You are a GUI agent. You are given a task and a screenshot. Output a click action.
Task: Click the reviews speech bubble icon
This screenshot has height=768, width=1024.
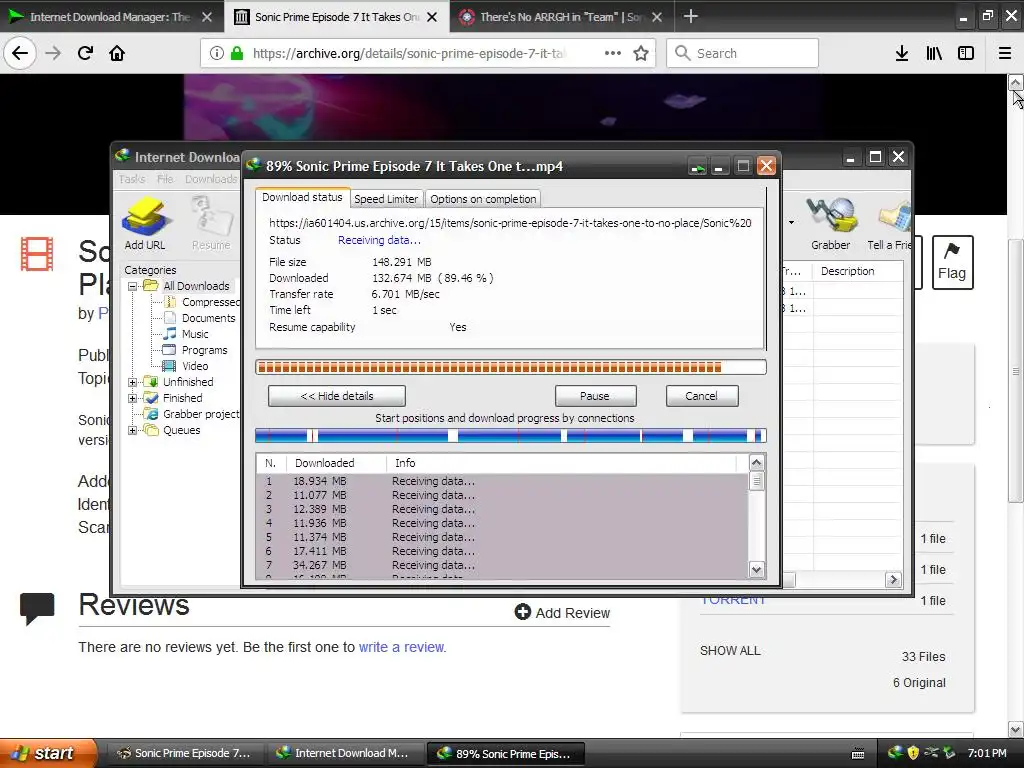(37, 609)
